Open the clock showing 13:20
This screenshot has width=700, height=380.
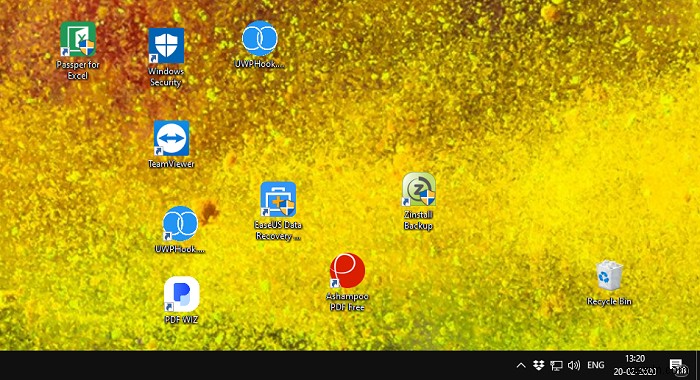634,365
